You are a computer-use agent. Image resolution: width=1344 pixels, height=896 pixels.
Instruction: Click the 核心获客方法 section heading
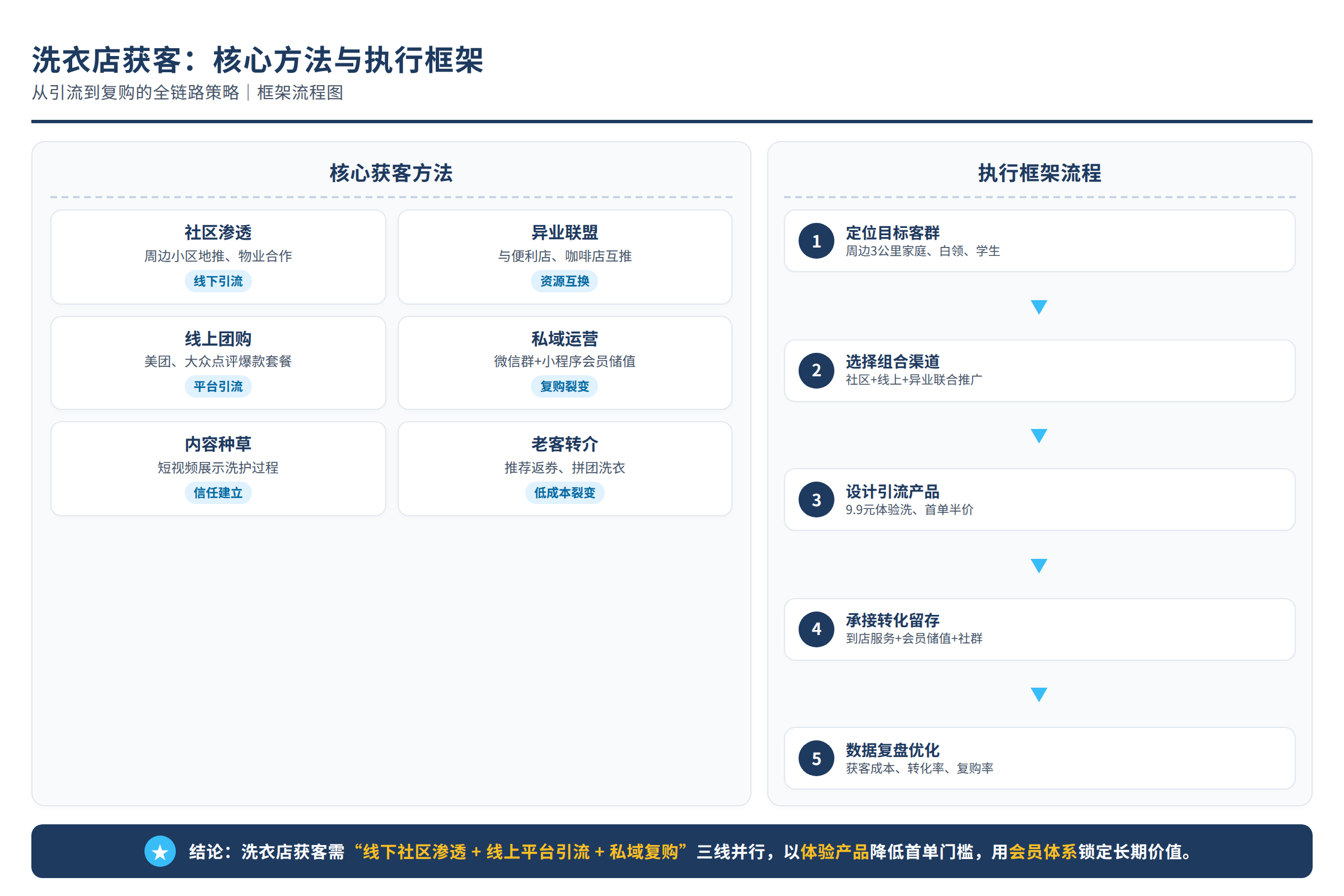391,173
